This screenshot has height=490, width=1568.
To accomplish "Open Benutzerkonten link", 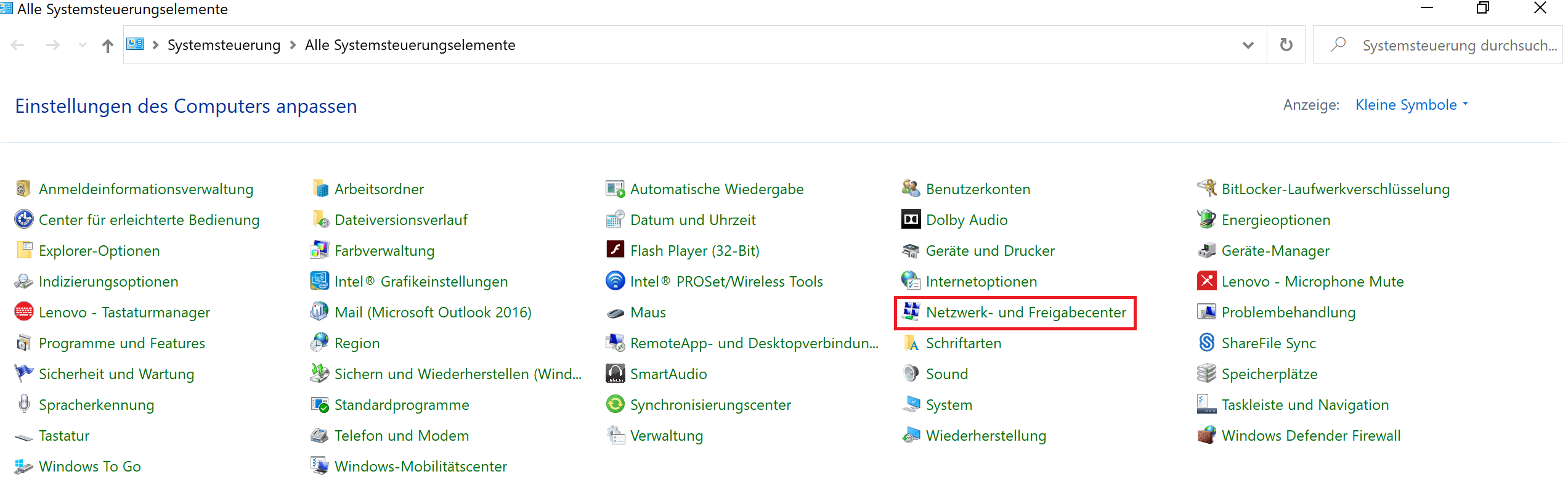I will [978, 189].
